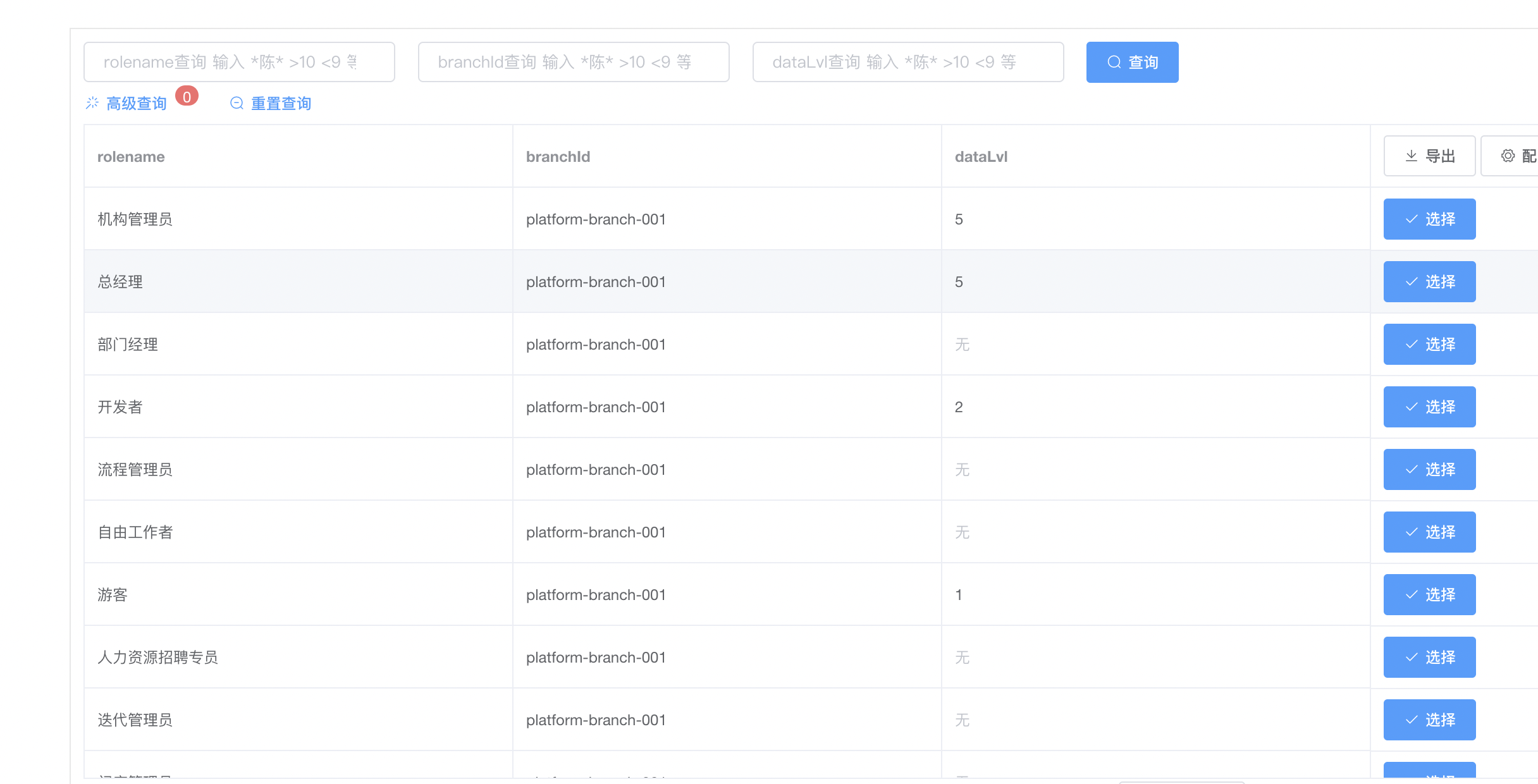Click 选择 for the 部门经理 row
The image size is (1538, 784).
pyautogui.click(x=1429, y=344)
